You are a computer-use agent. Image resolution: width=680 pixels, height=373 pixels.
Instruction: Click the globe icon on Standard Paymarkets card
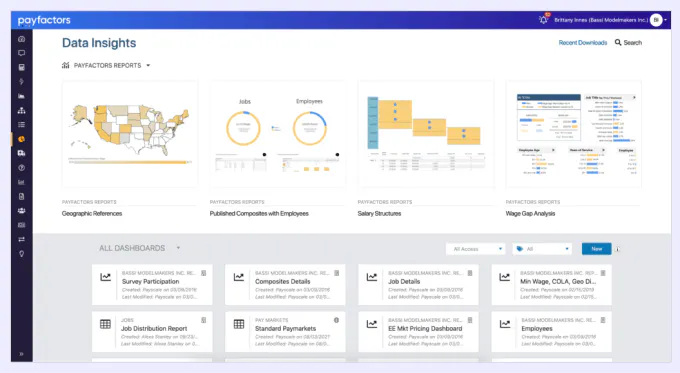[336, 320]
